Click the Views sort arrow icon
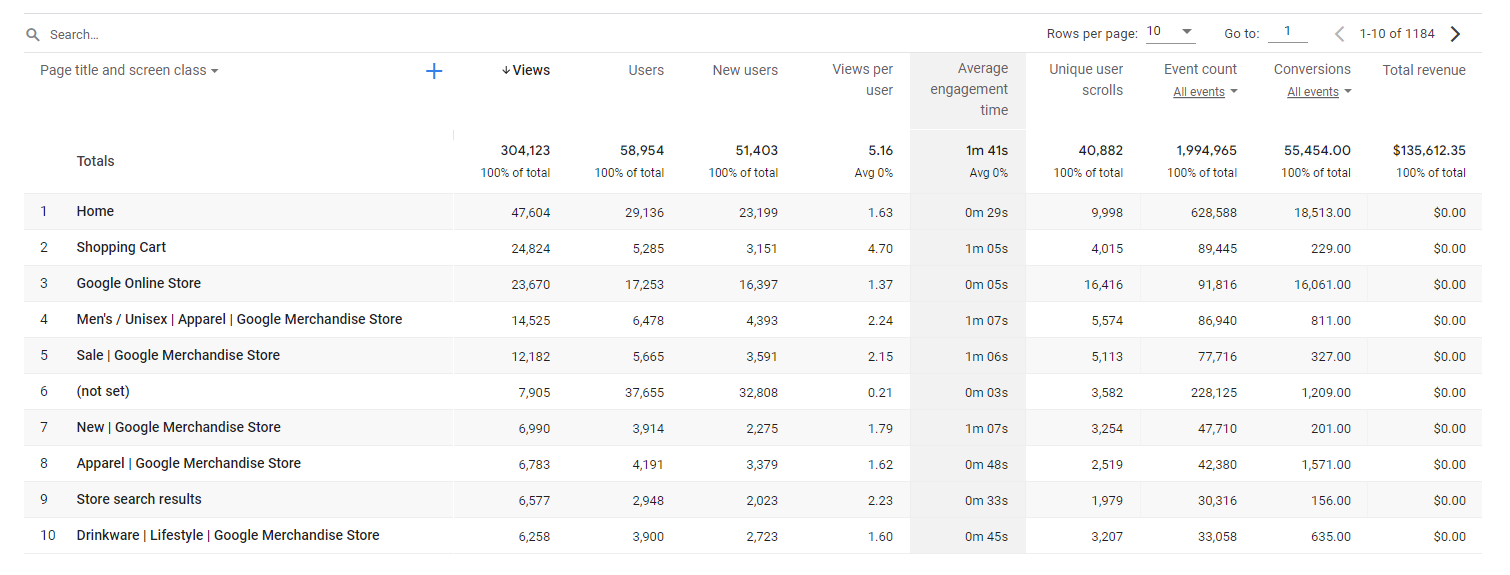 pyautogui.click(x=506, y=71)
